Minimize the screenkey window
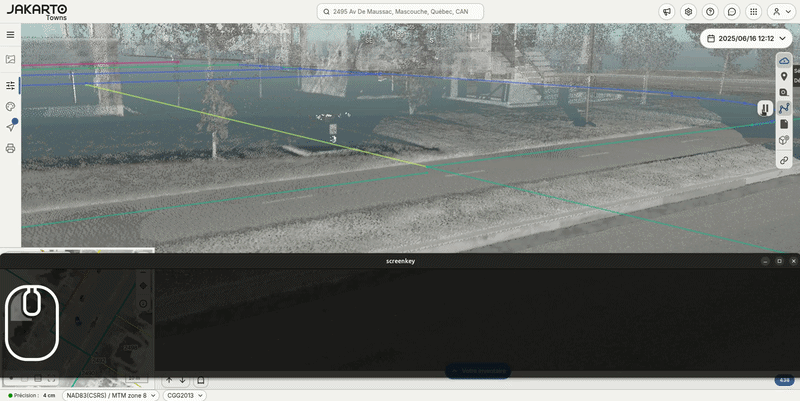This screenshot has height=401, width=800. tap(765, 261)
